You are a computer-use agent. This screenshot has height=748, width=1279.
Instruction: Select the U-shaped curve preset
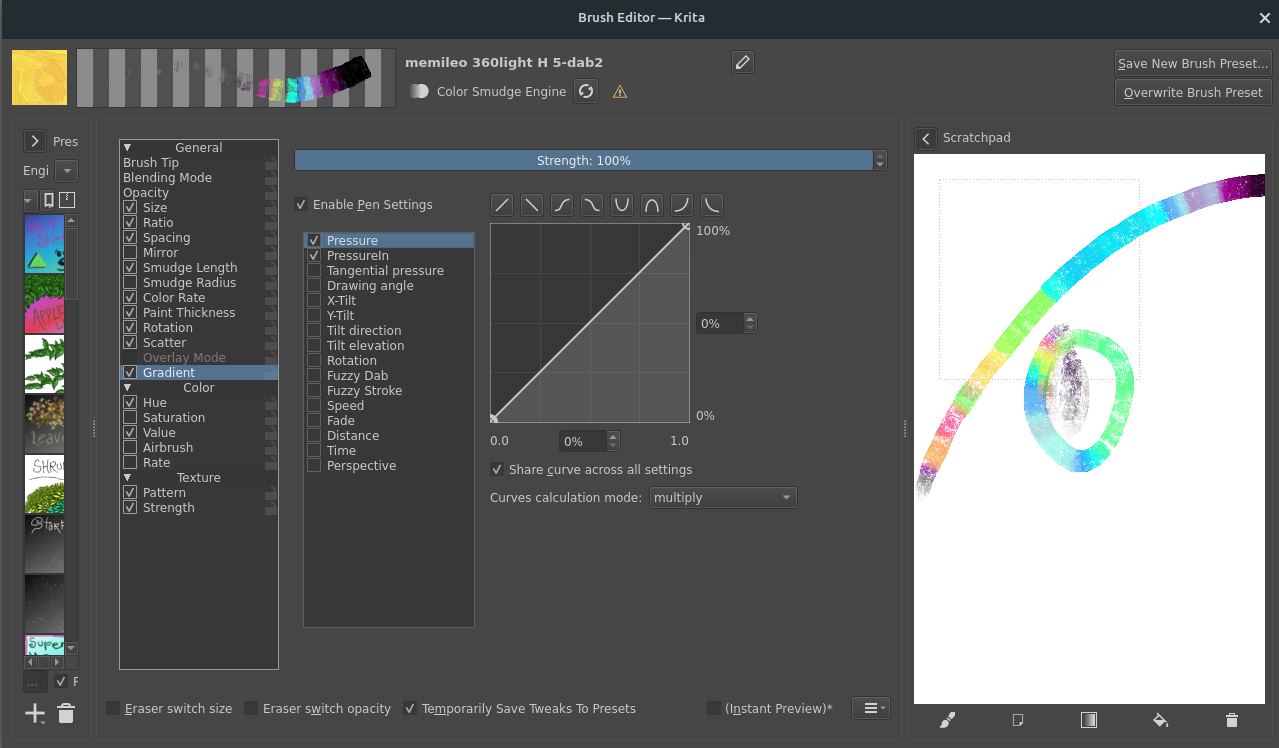(x=622, y=205)
